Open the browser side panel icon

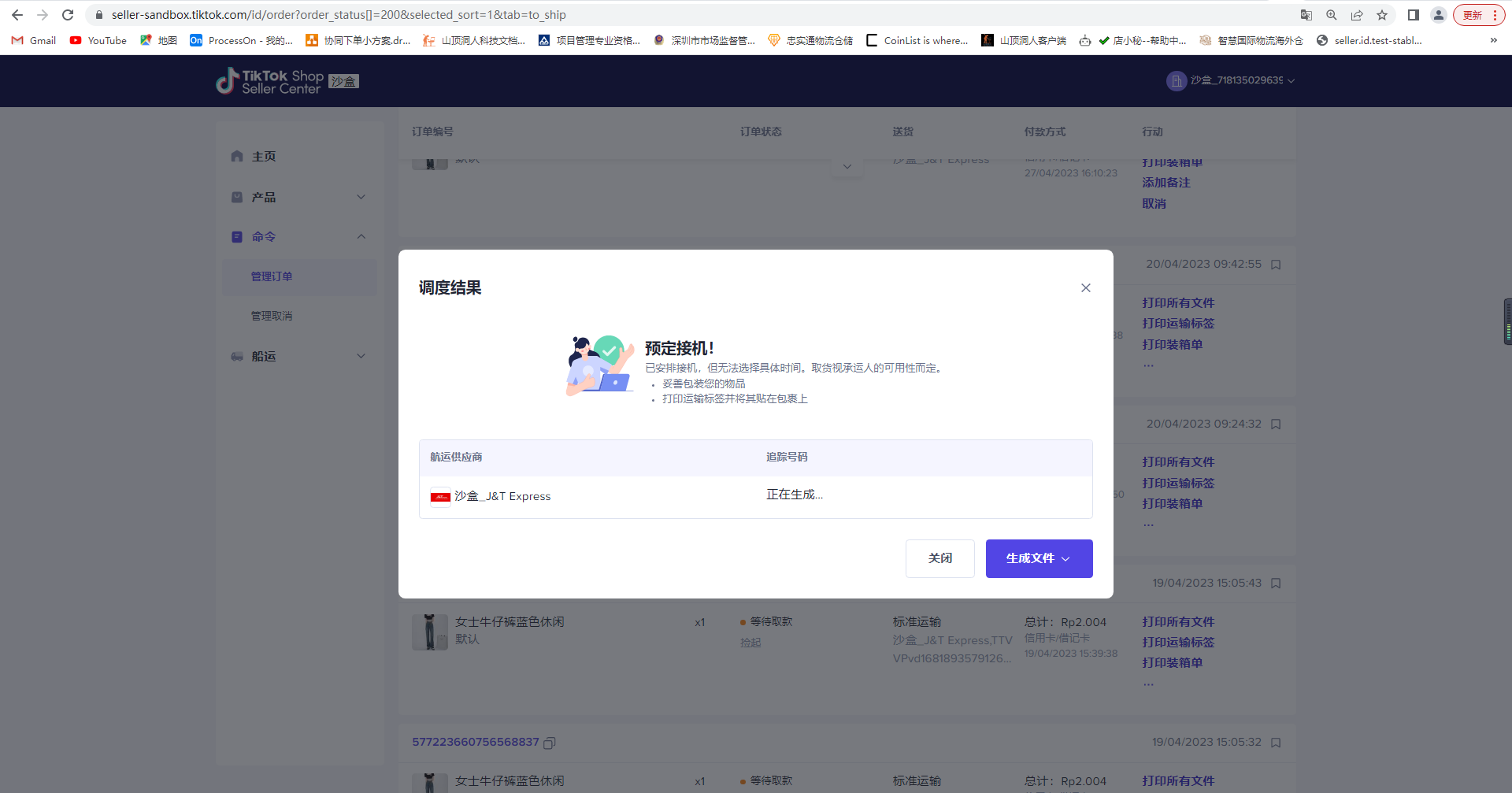(1413, 15)
